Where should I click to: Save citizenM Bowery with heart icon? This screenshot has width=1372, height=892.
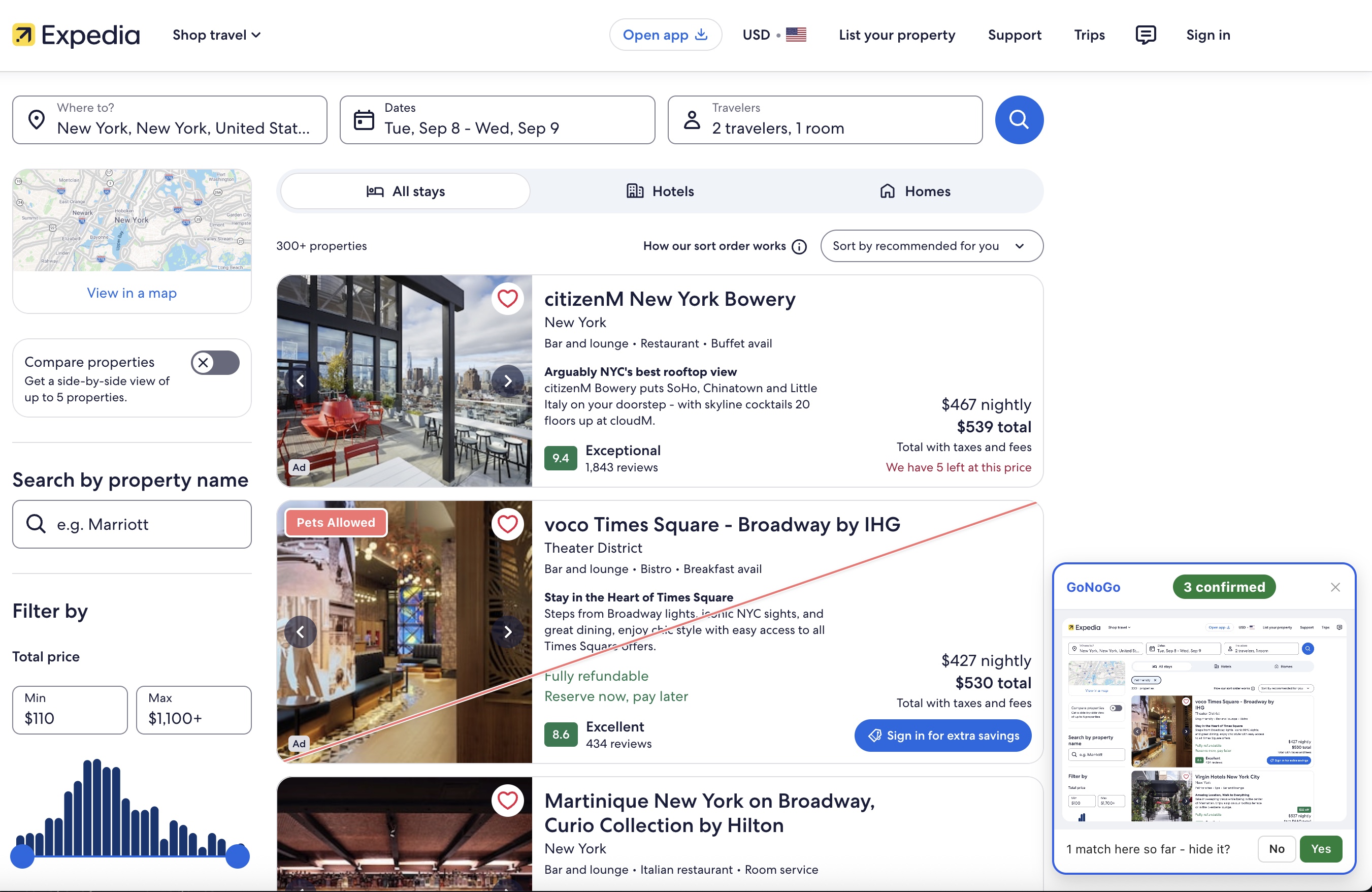click(507, 299)
